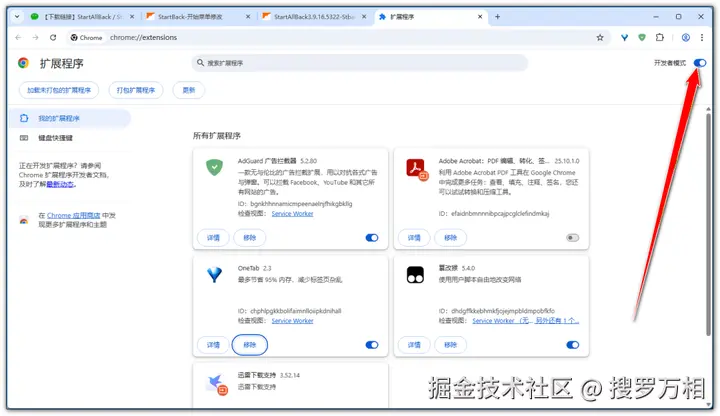The width and height of the screenshot is (720, 416).
Task: Close the StartBack start menu tab
Action: (248, 17)
